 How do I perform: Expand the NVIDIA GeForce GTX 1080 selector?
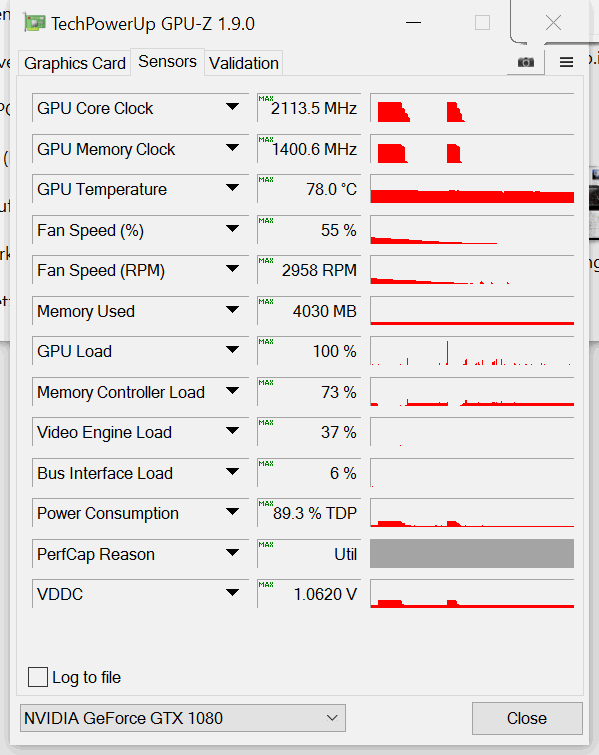[183, 718]
